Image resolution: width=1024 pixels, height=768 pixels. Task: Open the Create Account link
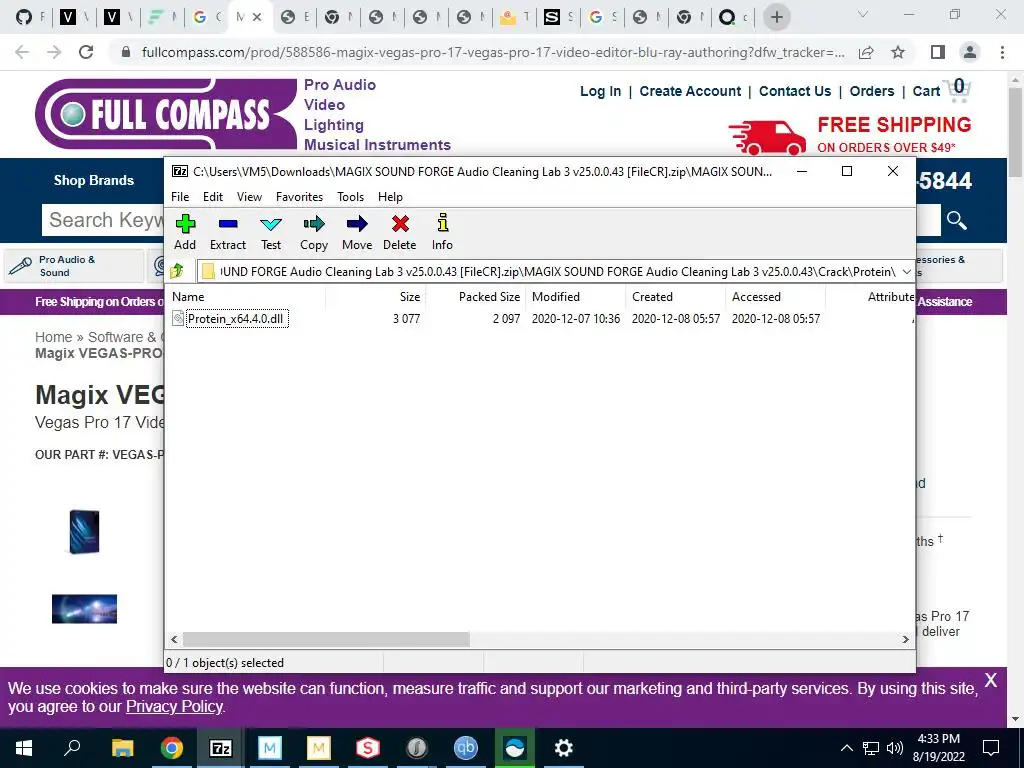[690, 91]
